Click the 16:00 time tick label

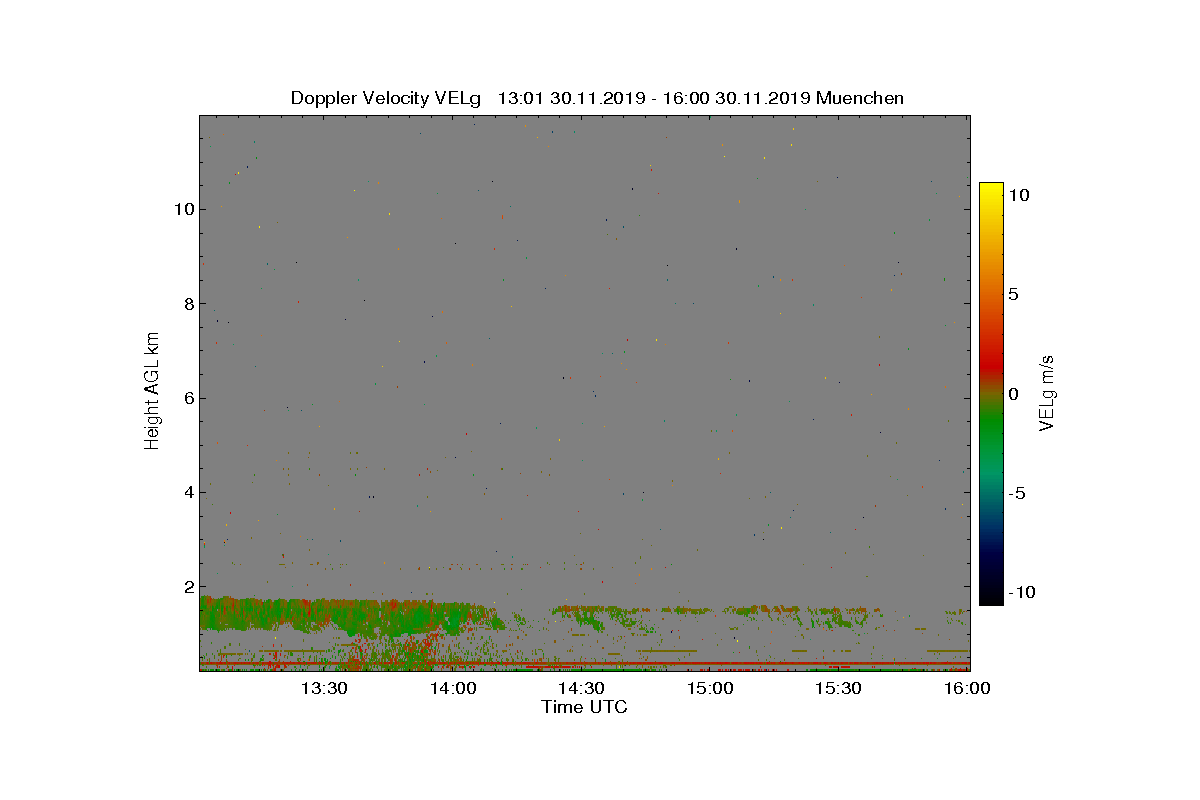[x=967, y=688]
